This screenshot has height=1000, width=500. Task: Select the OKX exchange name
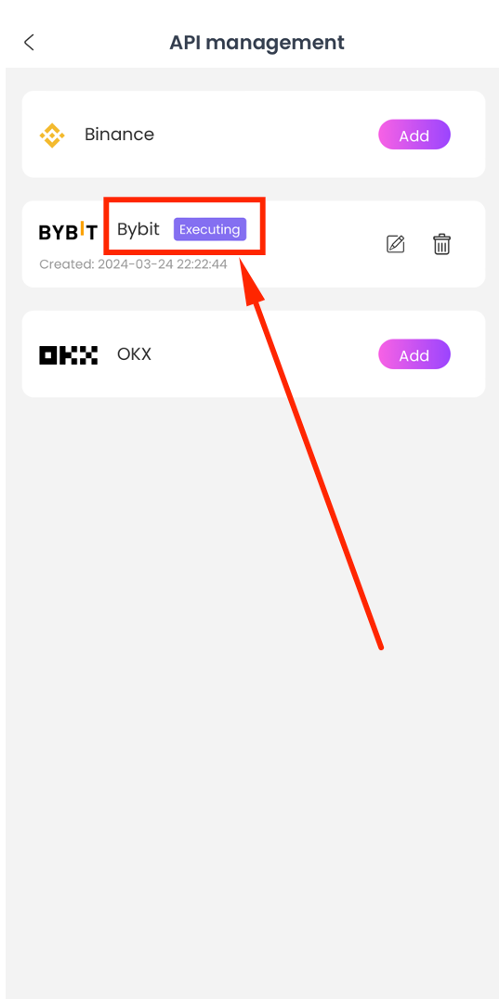click(135, 354)
